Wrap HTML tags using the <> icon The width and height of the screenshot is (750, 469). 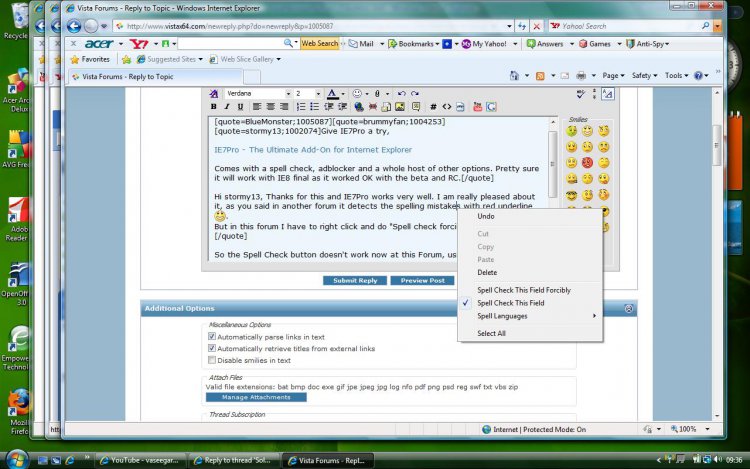(446, 107)
